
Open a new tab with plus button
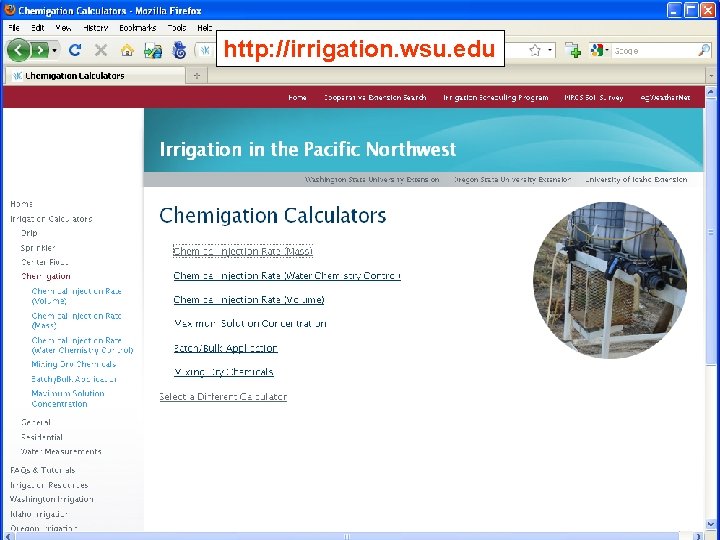click(x=197, y=76)
